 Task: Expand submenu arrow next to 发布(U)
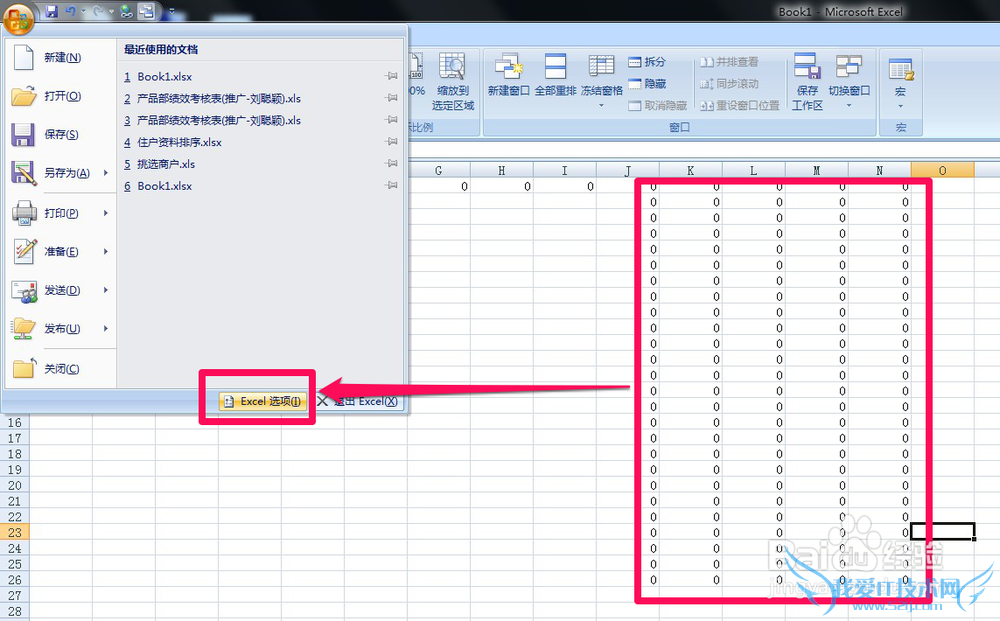106,328
